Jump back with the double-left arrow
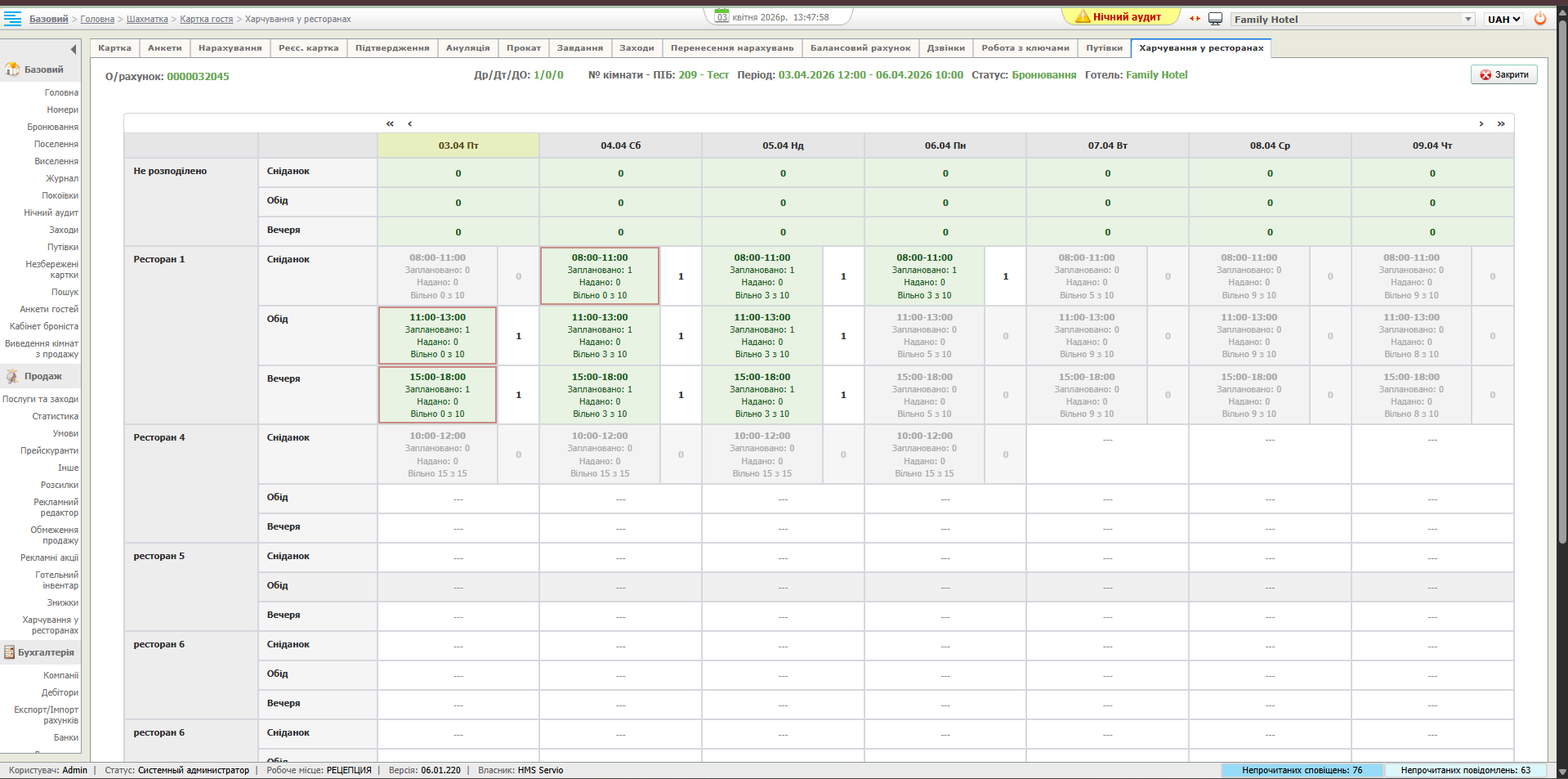1568x779 pixels. pyautogui.click(x=390, y=123)
